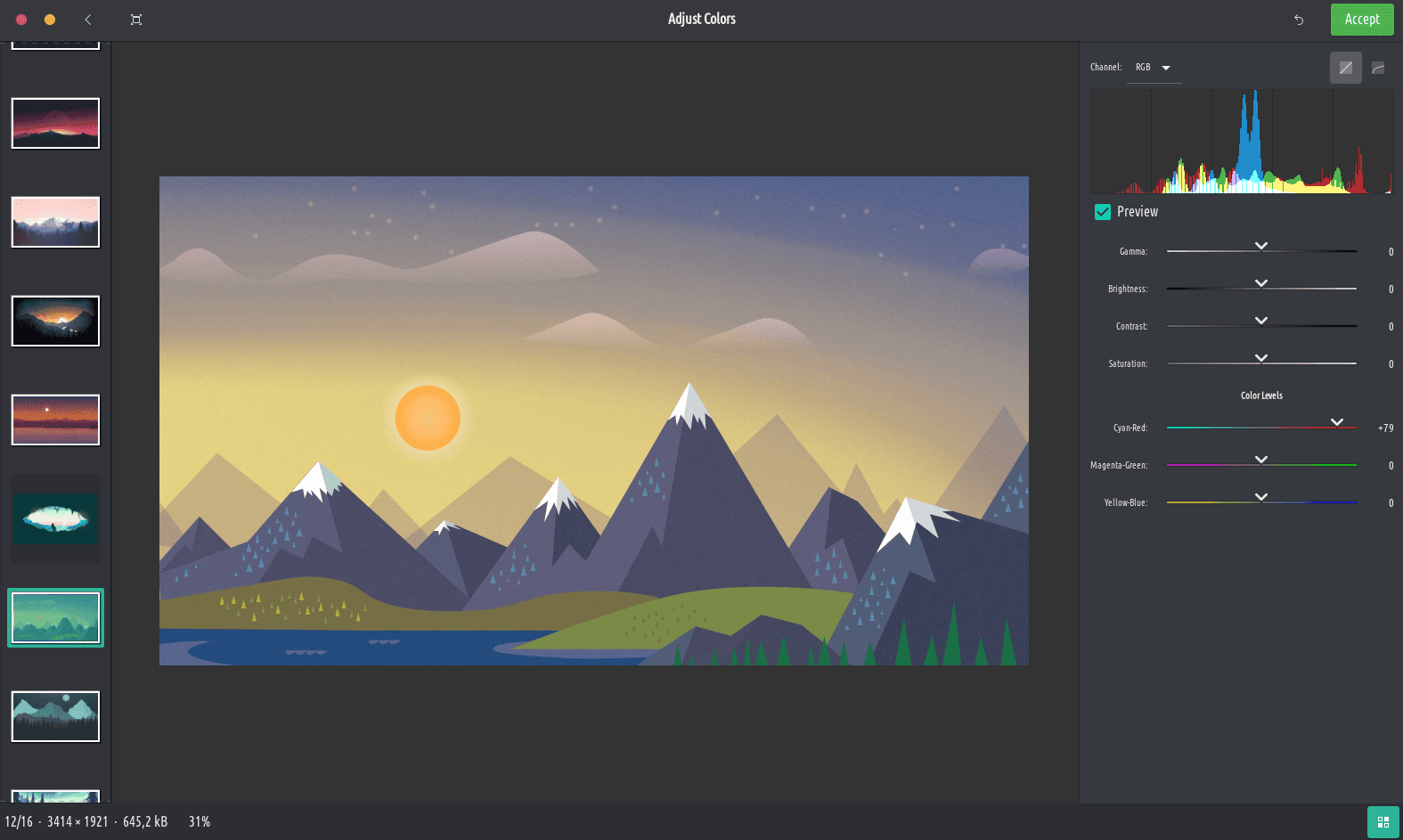This screenshot has height=840, width=1403.
Task: Select the pink snowy mountains thumbnail
Action: click(x=55, y=222)
